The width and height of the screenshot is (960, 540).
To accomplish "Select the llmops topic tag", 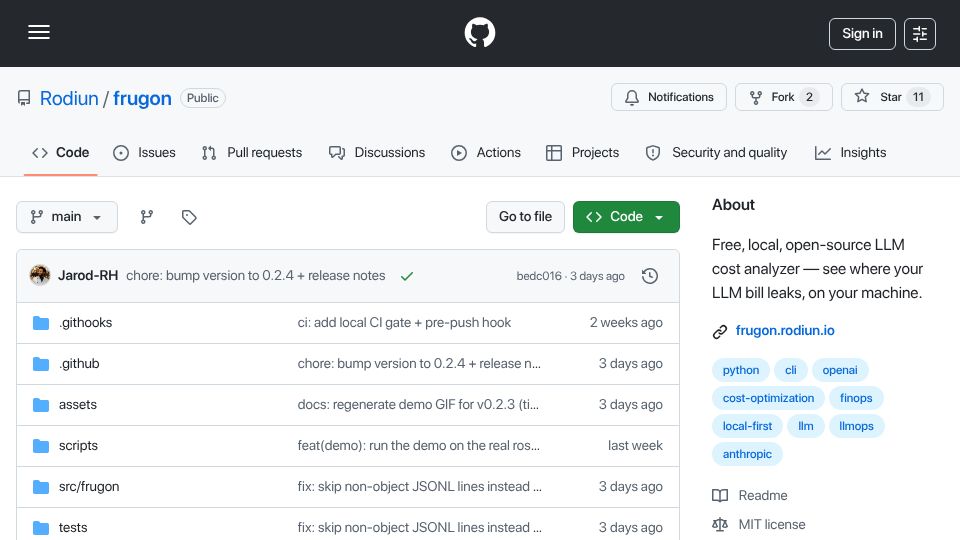I will point(856,426).
